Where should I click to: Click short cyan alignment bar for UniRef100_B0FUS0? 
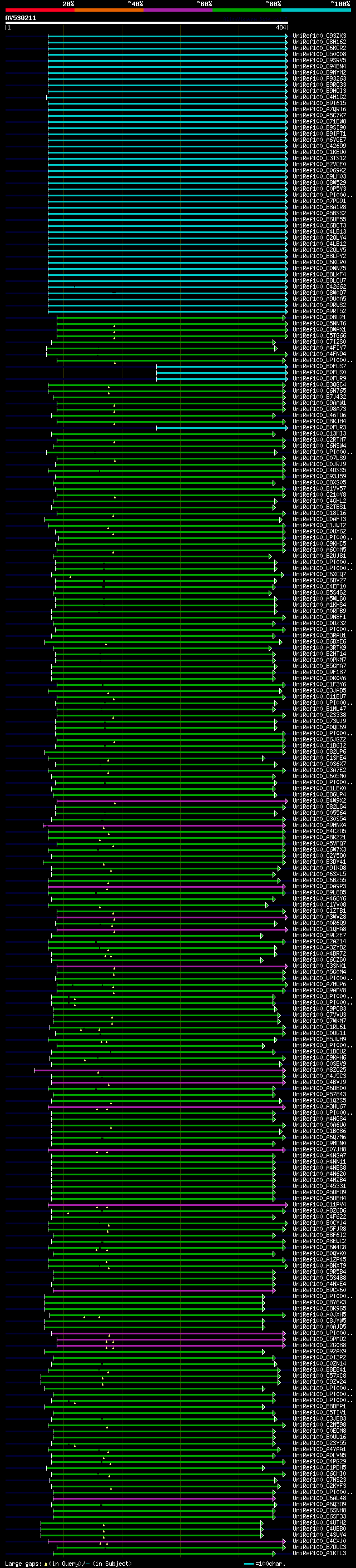(221, 373)
